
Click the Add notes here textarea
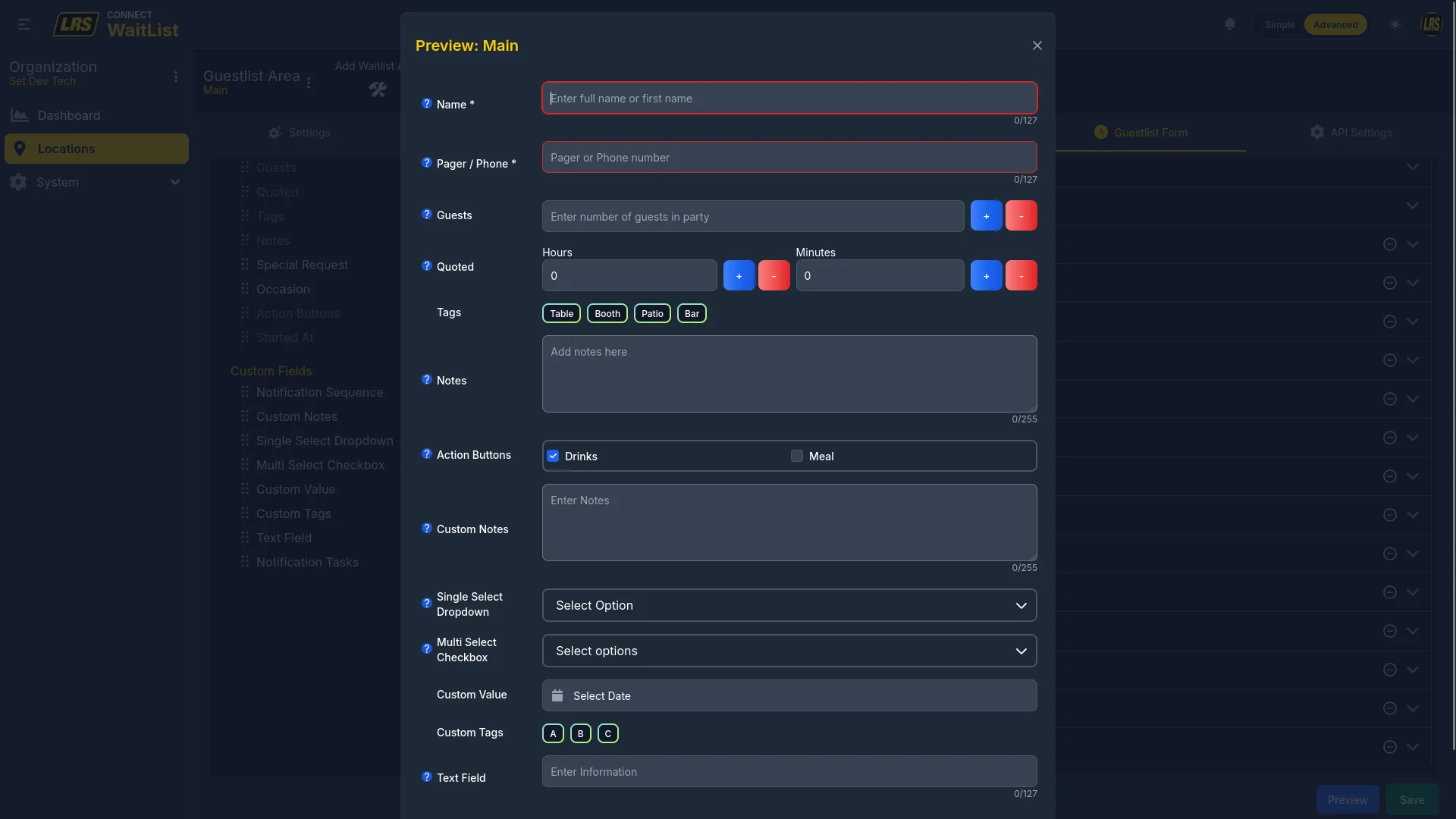click(789, 374)
